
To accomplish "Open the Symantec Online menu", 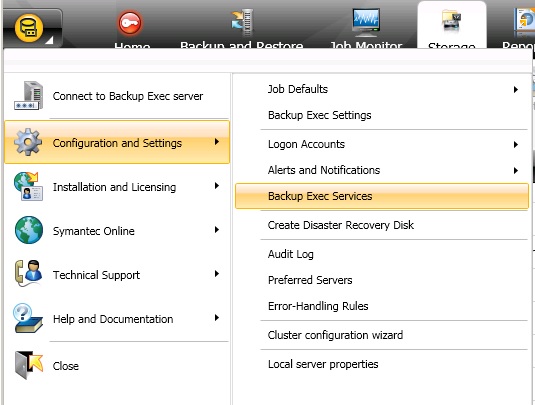I will point(117,231).
